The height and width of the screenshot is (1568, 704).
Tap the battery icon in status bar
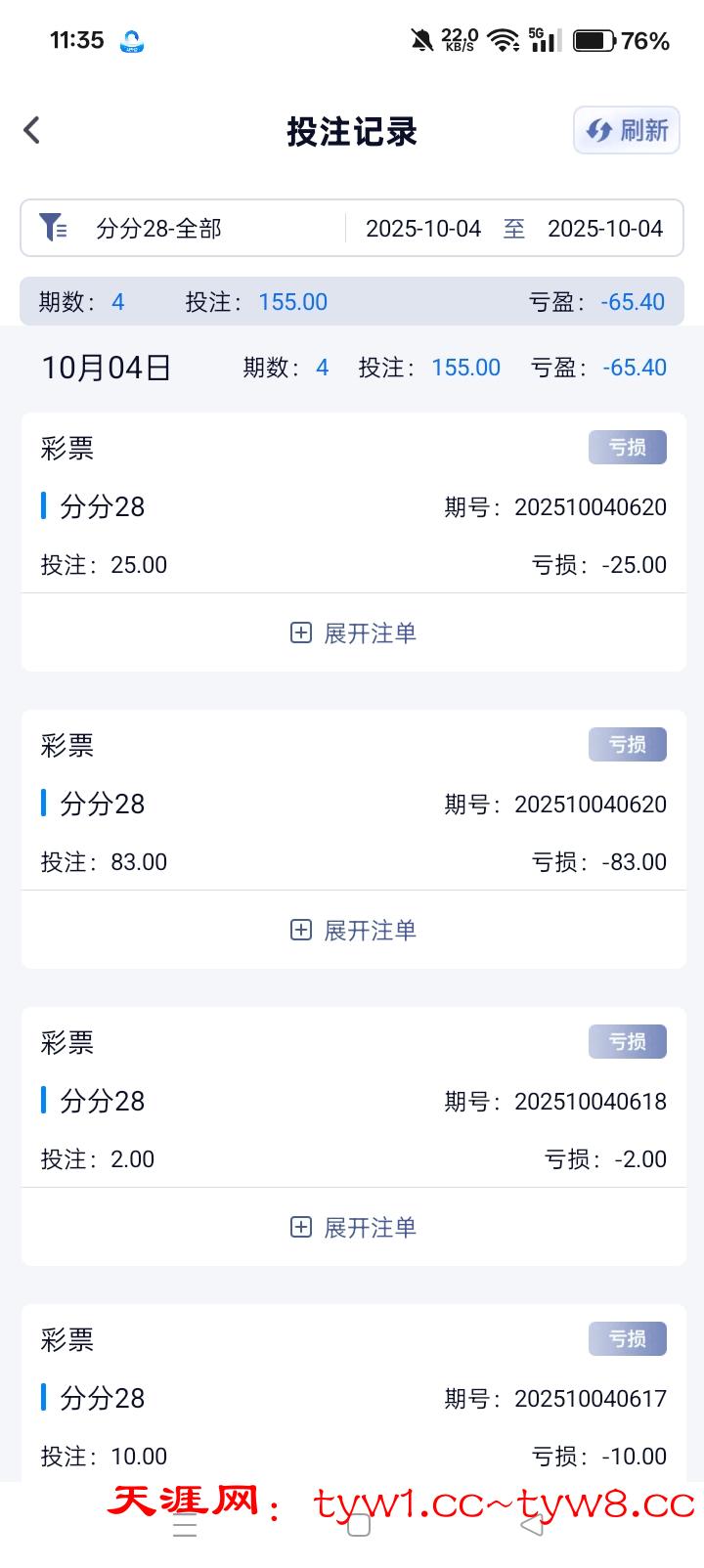(594, 41)
